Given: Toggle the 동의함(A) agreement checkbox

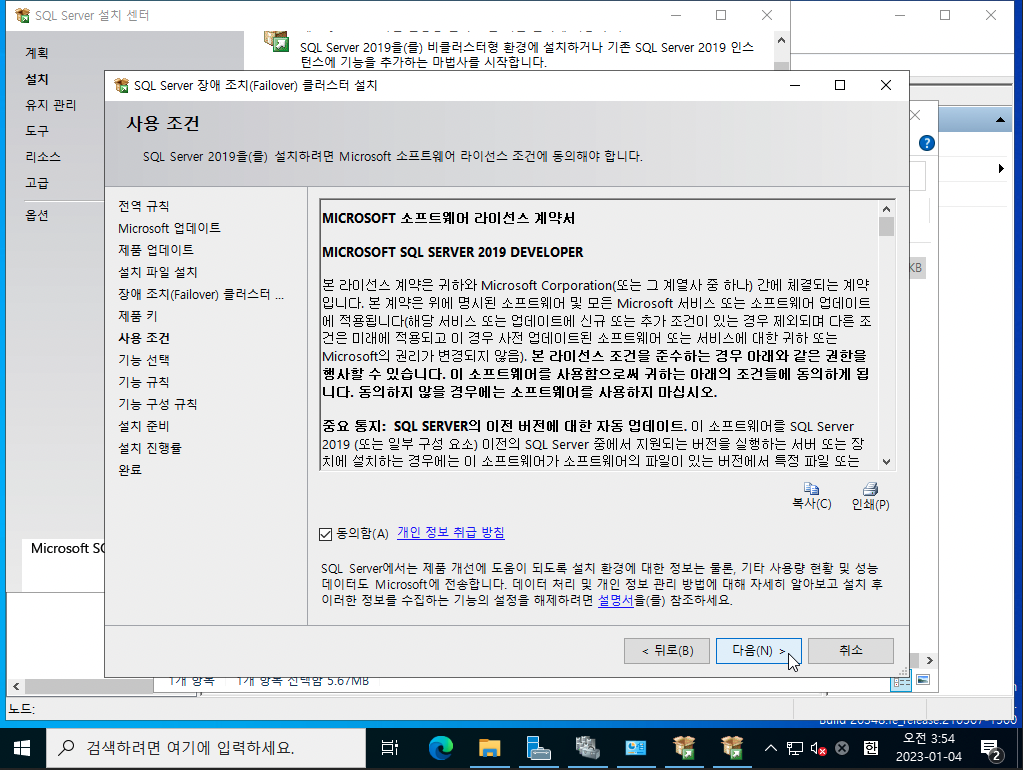Looking at the screenshot, I should coord(326,534).
